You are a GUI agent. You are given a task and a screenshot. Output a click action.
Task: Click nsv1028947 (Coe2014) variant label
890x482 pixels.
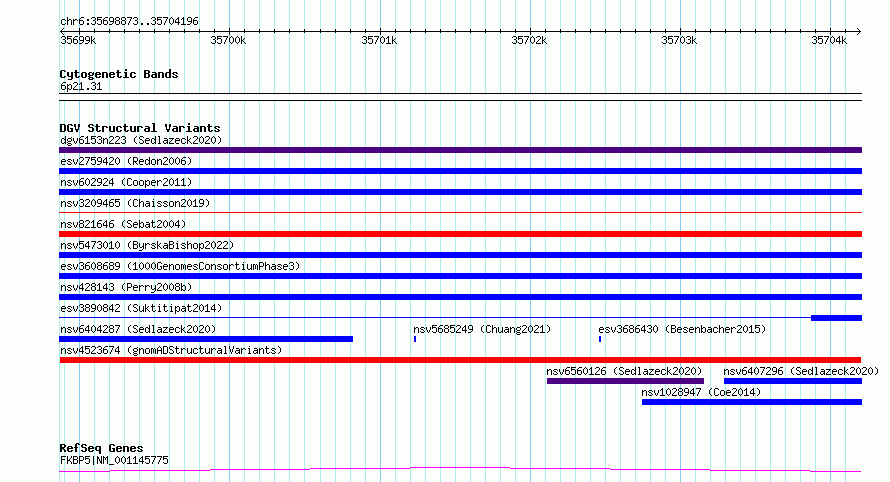701,392
